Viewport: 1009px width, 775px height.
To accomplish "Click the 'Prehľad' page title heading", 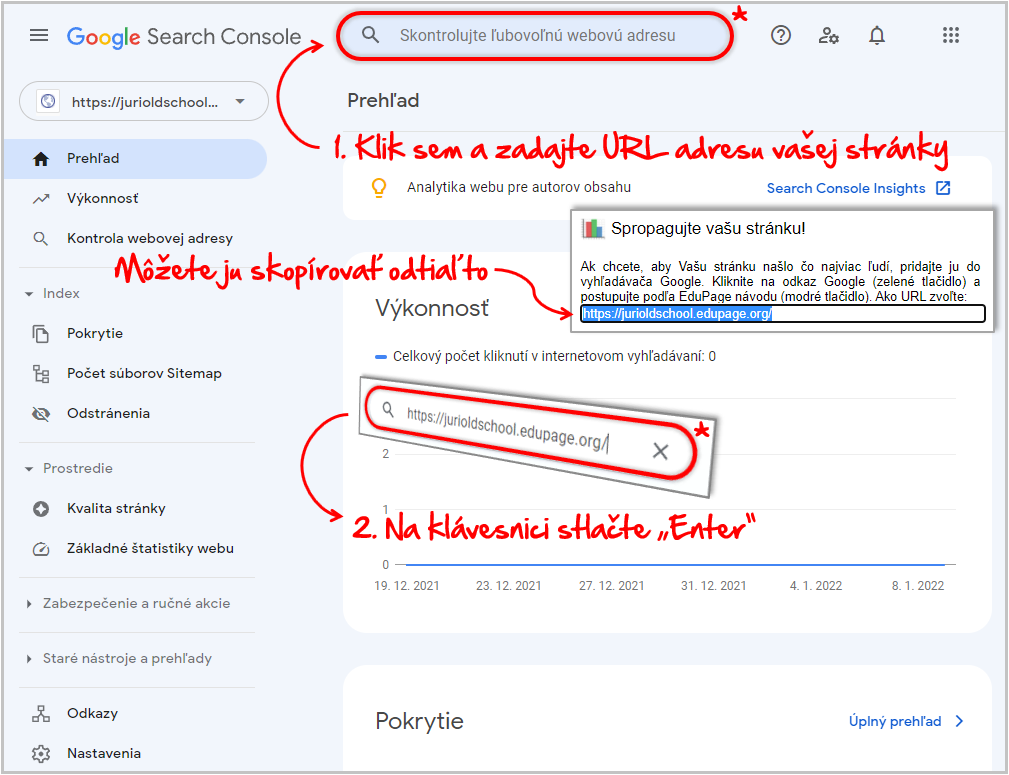I will (x=384, y=100).
